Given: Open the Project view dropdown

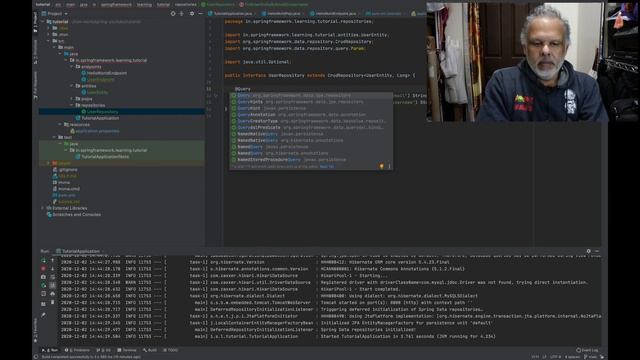Looking at the screenshot, I should coord(54,13).
